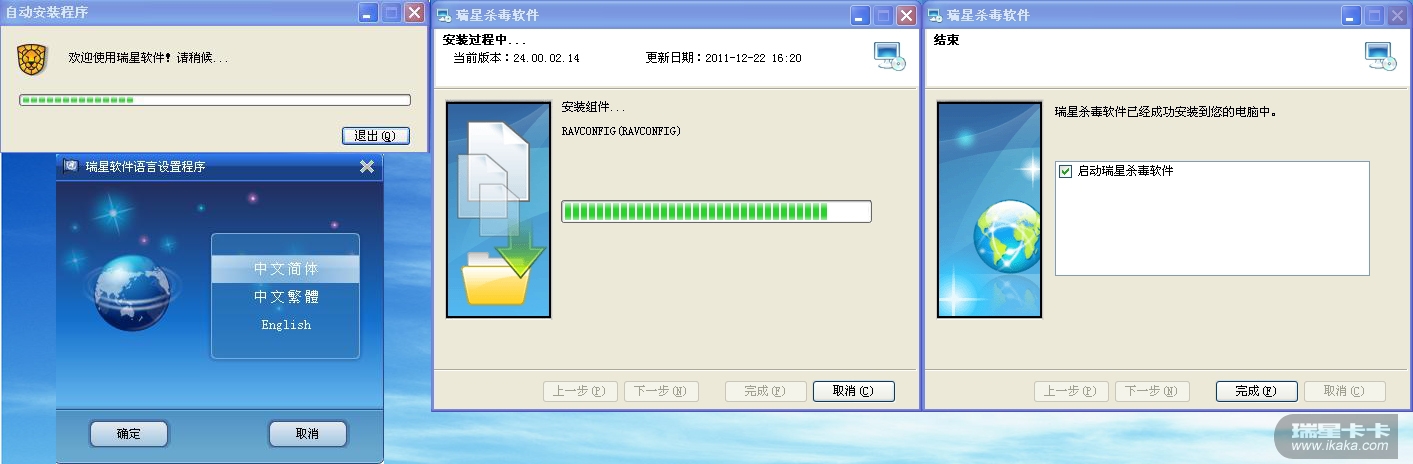Select 中文简体 language option
Image resolution: width=1413 pixels, height=464 pixels.
pos(286,269)
